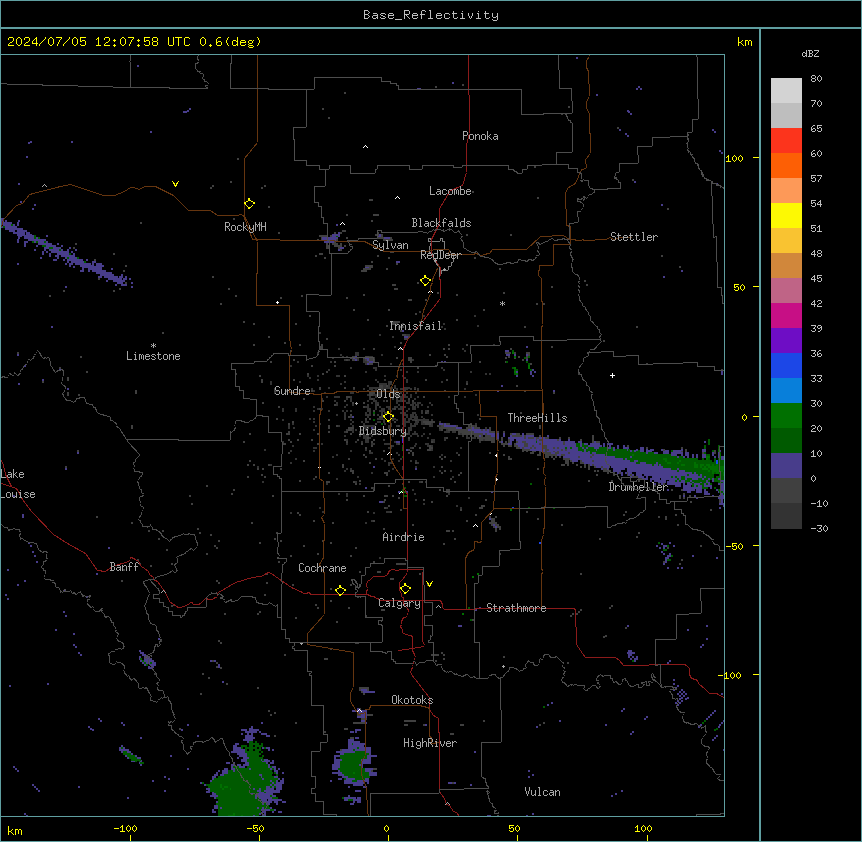Click the Innisfail city label

tap(415, 326)
